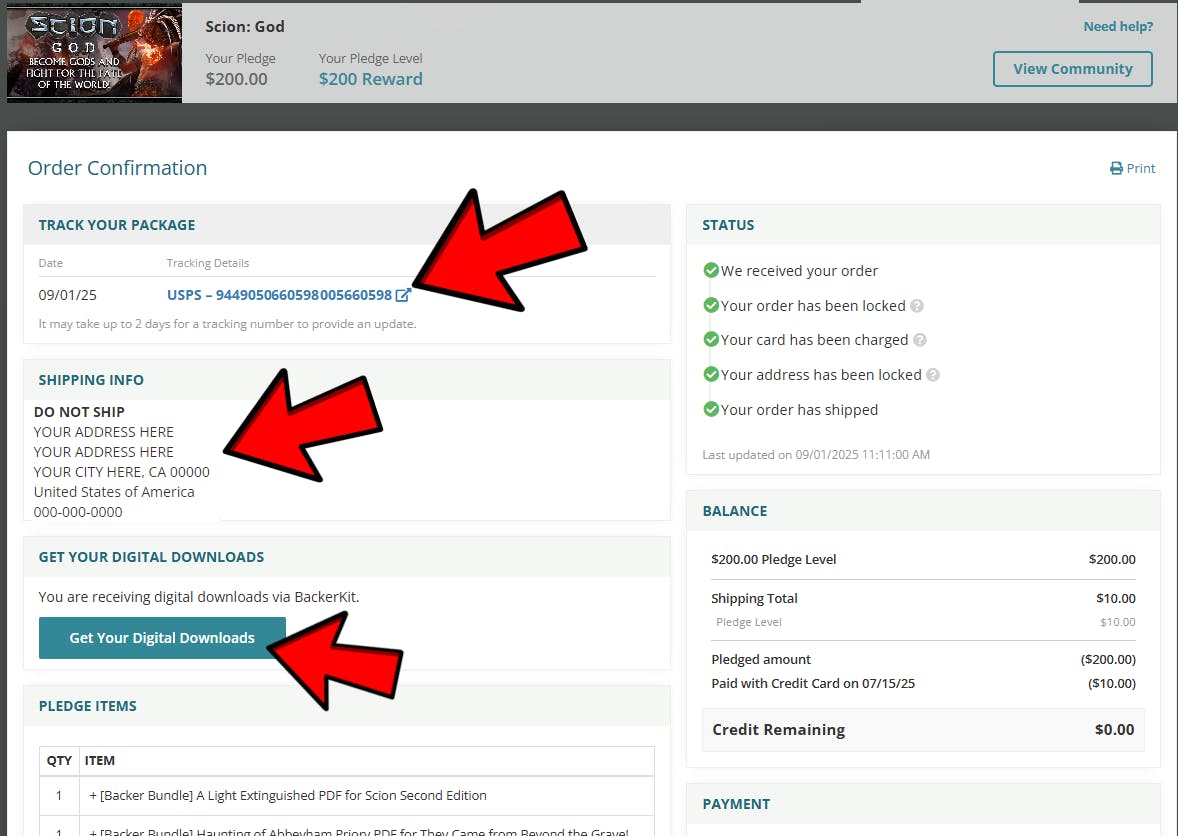Click green checkmark next to 'We received your order'
The height and width of the screenshot is (836, 1178).
pyautogui.click(x=711, y=270)
